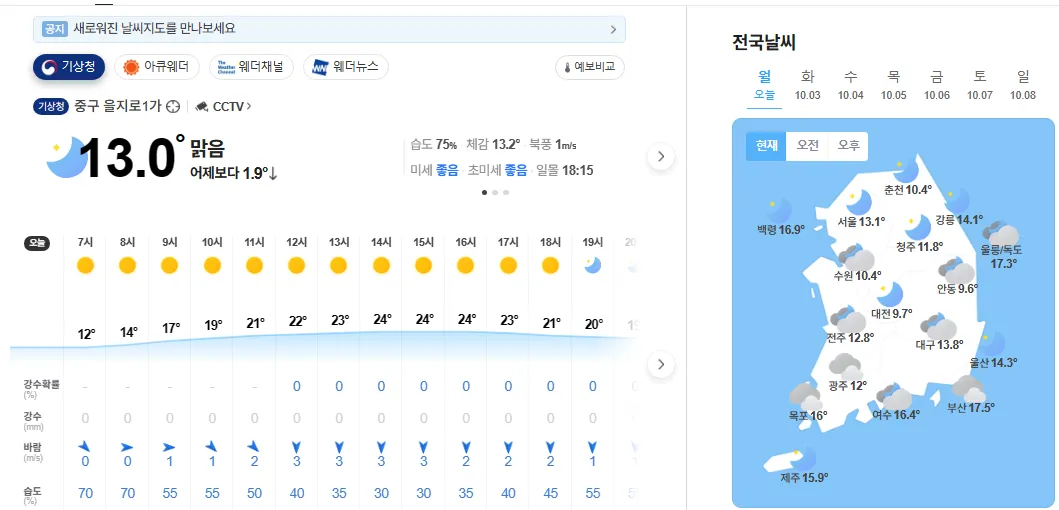Click the summary carousel page dots

click(x=495, y=192)
